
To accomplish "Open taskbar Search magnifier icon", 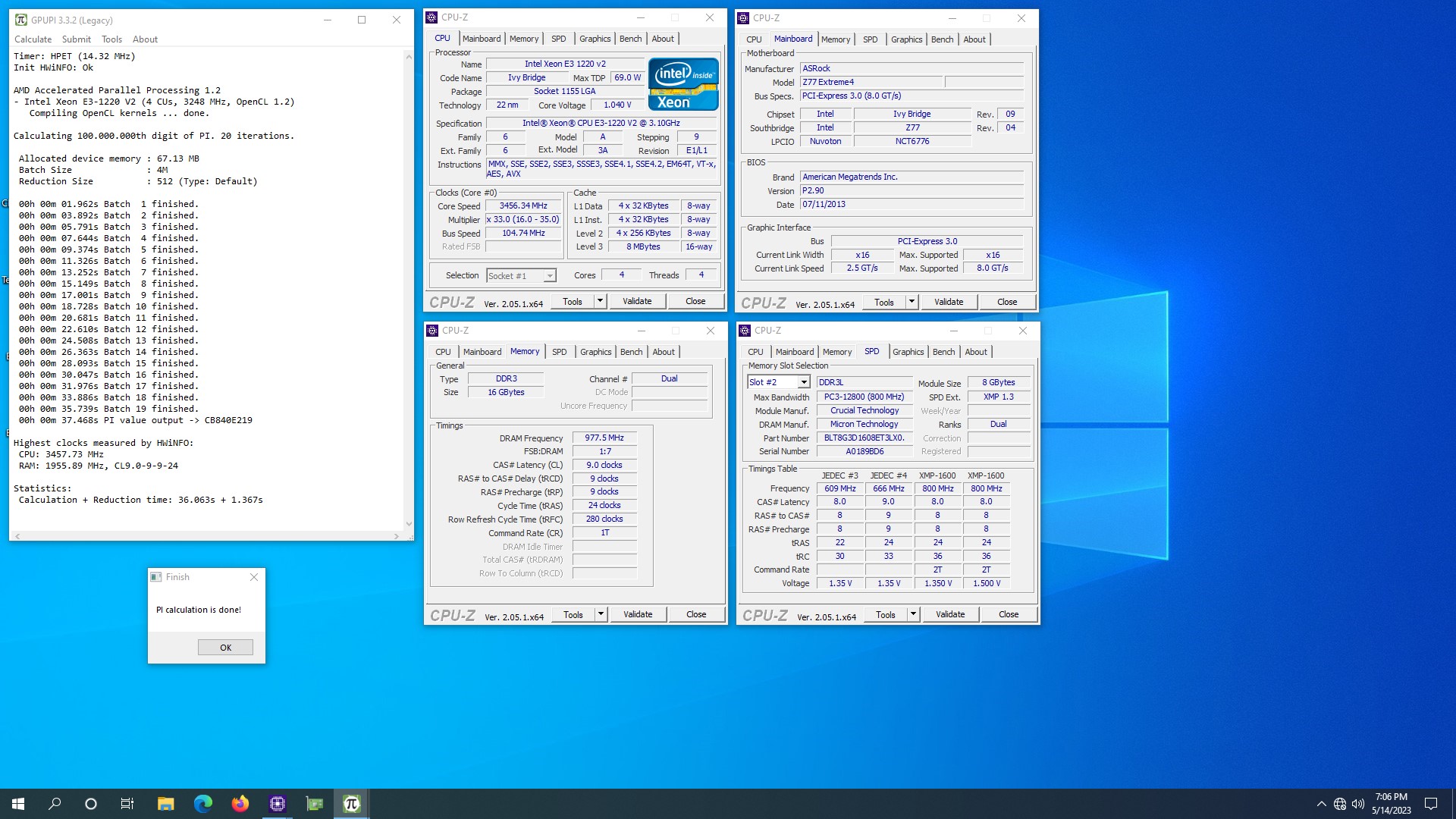I will coord(55,804).
